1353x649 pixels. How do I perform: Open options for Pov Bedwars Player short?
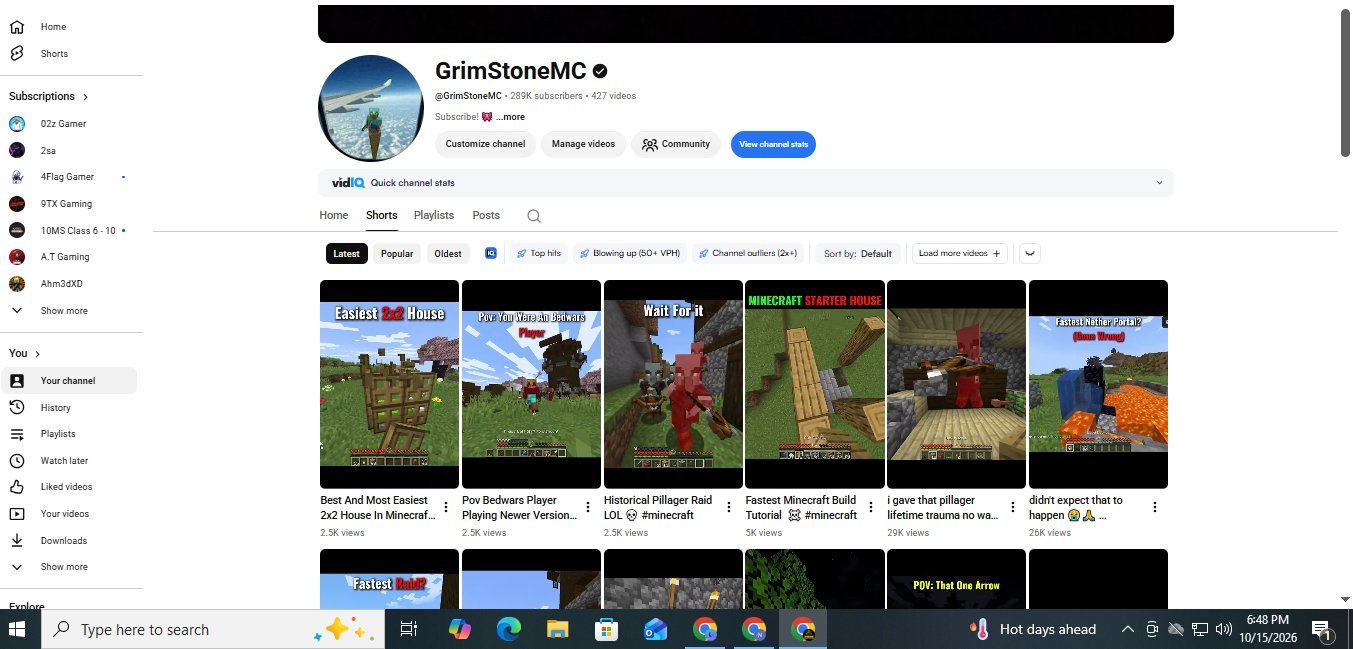[588, 507]
